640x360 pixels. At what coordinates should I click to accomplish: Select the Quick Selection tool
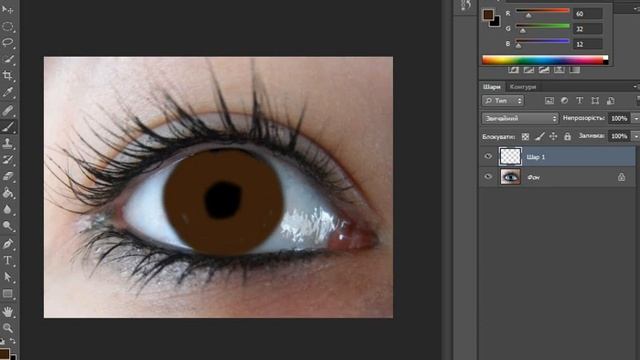pos(7,59)
